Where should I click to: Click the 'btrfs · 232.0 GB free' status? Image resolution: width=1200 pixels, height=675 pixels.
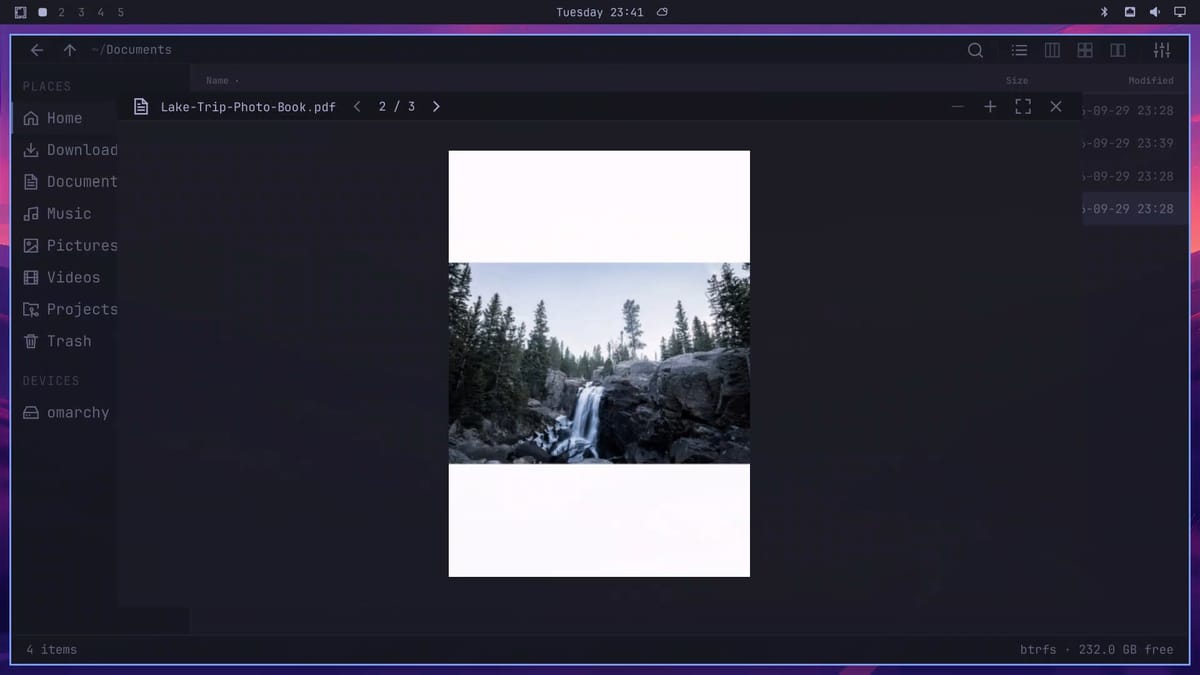pos(1097,650)
